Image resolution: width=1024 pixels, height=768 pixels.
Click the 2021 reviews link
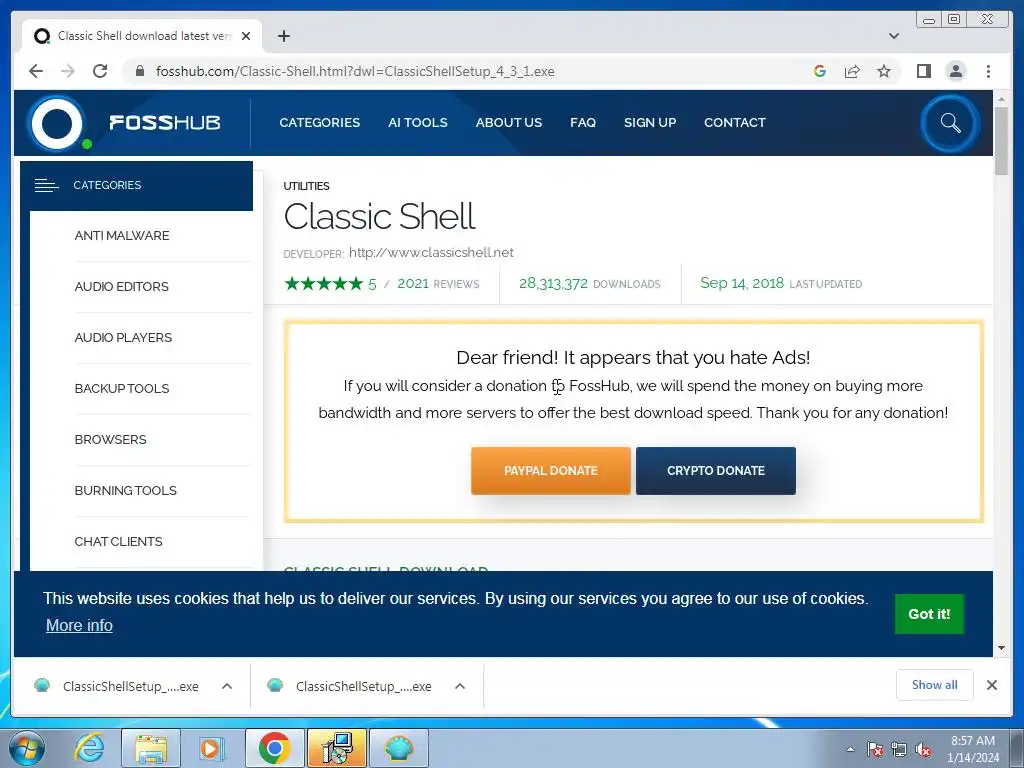pyautogui.click(x=438, y=283)
